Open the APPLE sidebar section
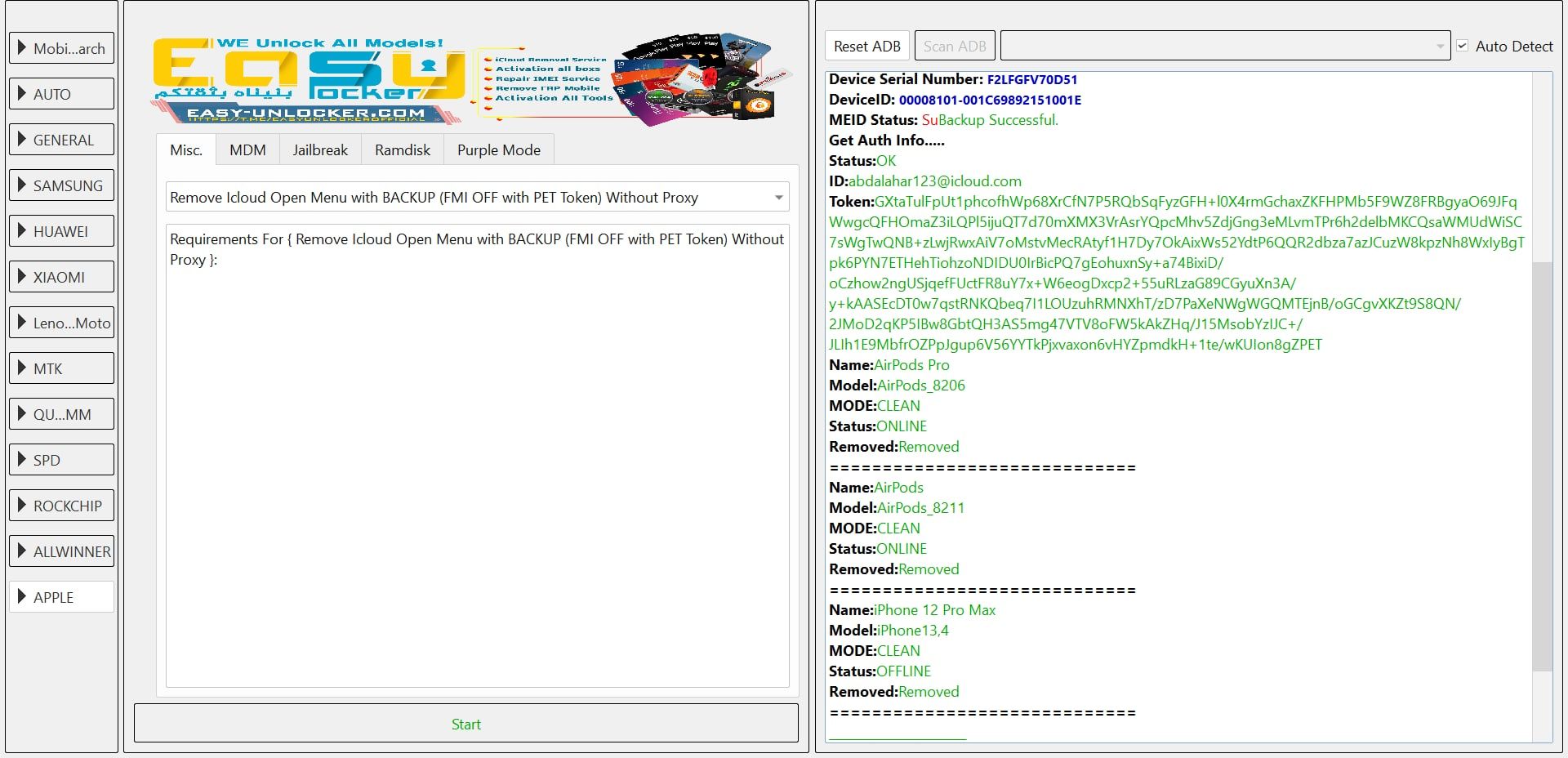This screenshot has height=758, width=1568. pyautogui.click(x=61, y=597)
